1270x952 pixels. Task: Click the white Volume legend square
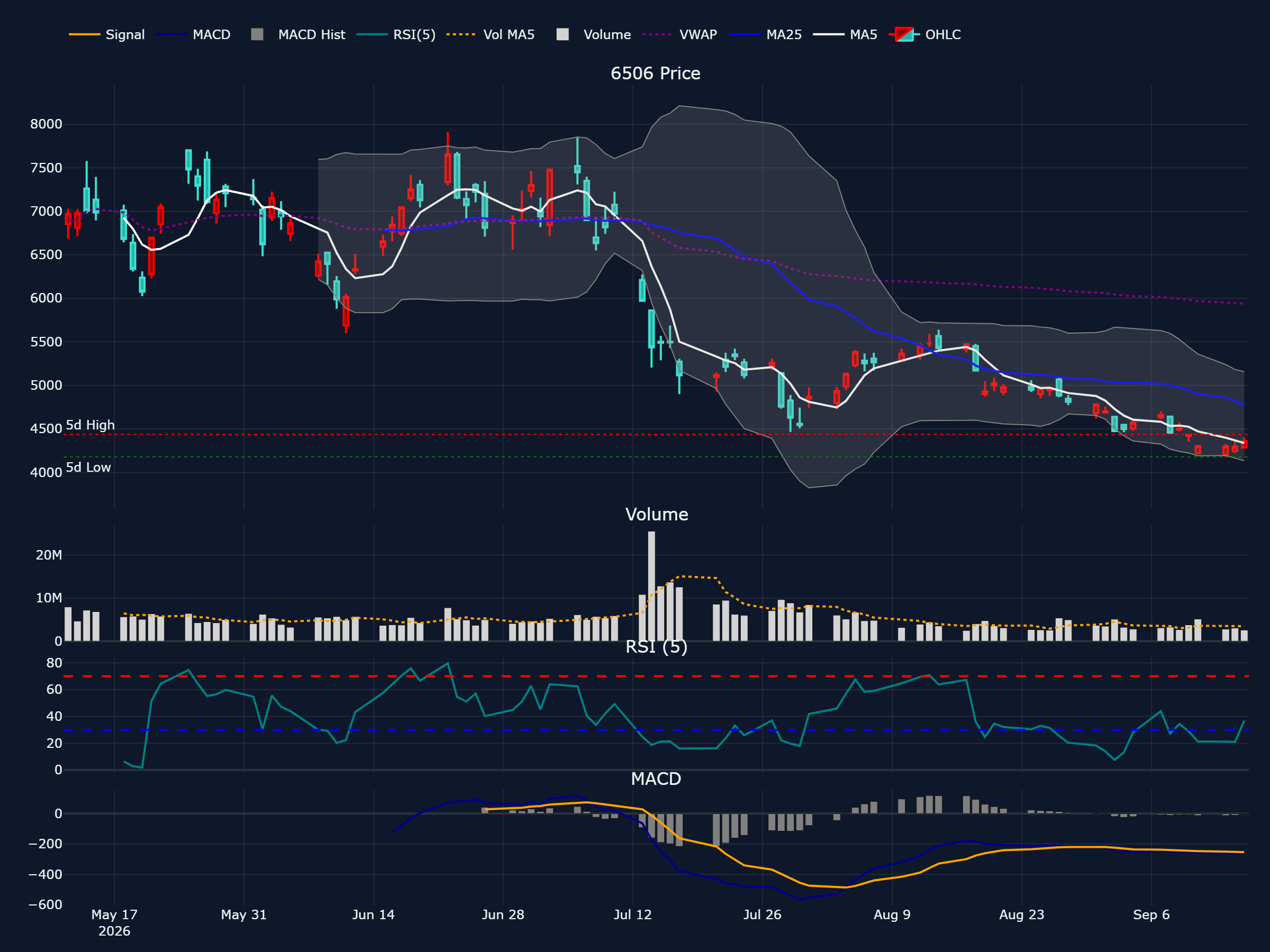click(x=563, y=34)
